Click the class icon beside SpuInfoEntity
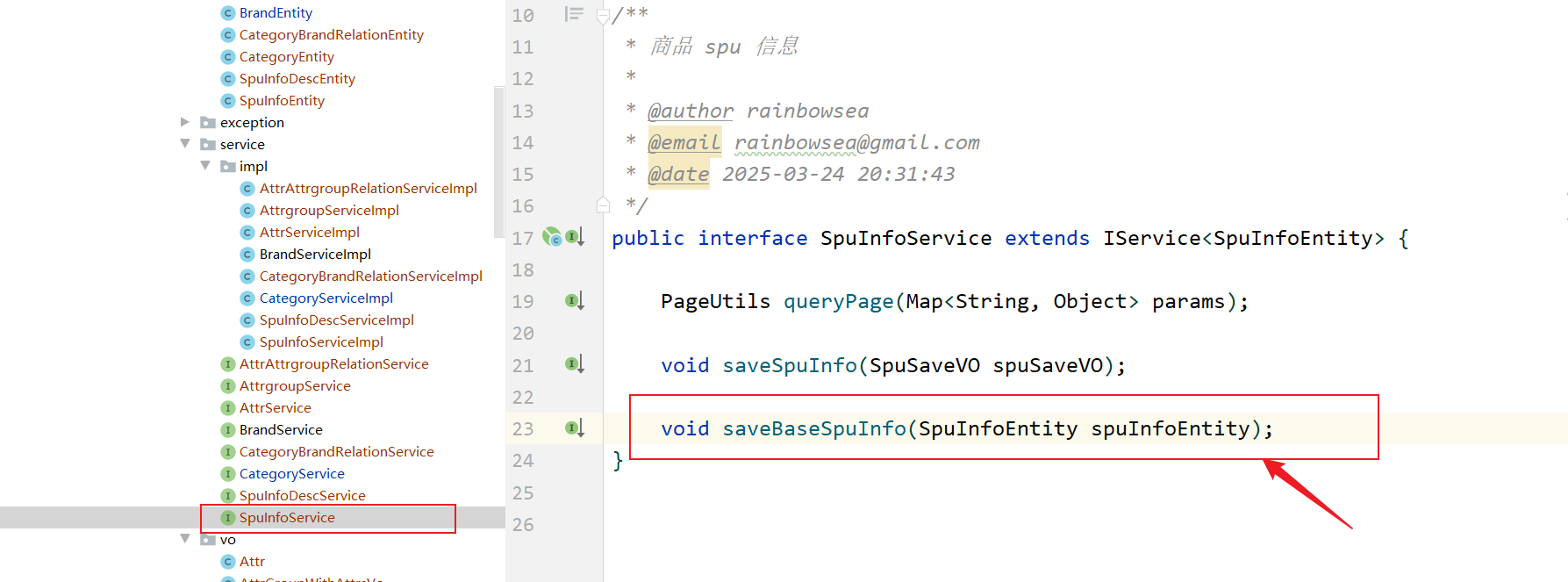This screenshot has height=582, width=1568. pos(228,101)
